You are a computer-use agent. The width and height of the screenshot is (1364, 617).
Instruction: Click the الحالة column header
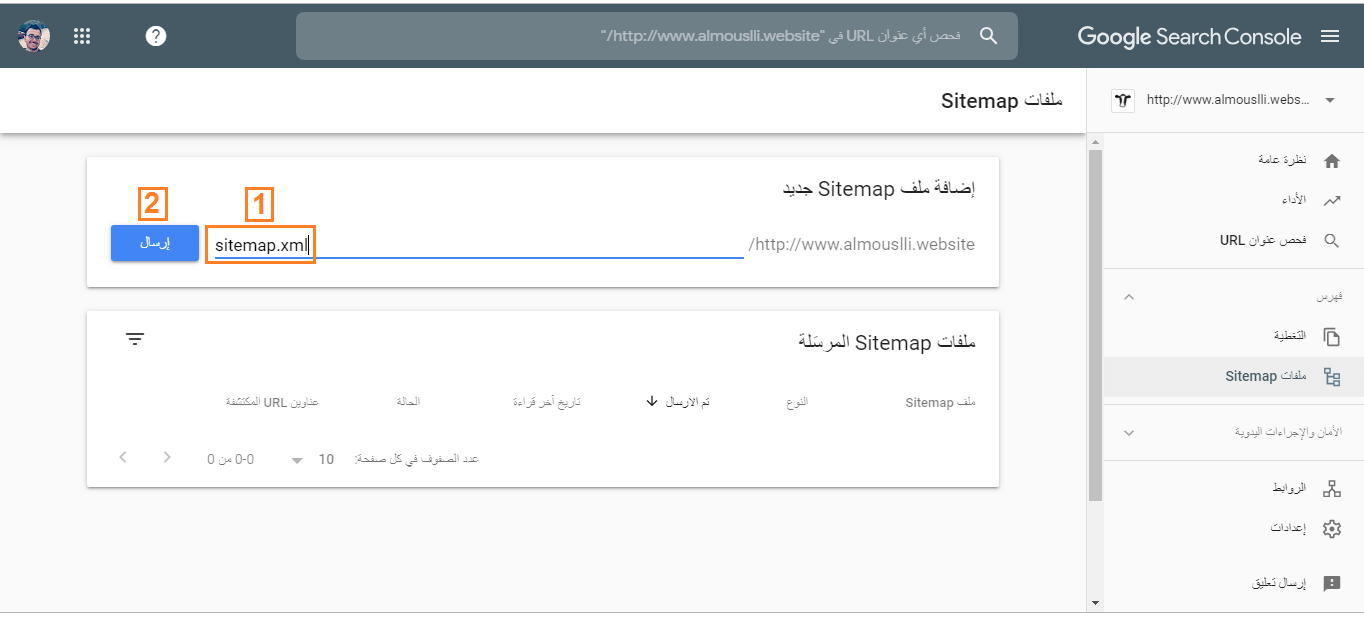coord(408,402)
